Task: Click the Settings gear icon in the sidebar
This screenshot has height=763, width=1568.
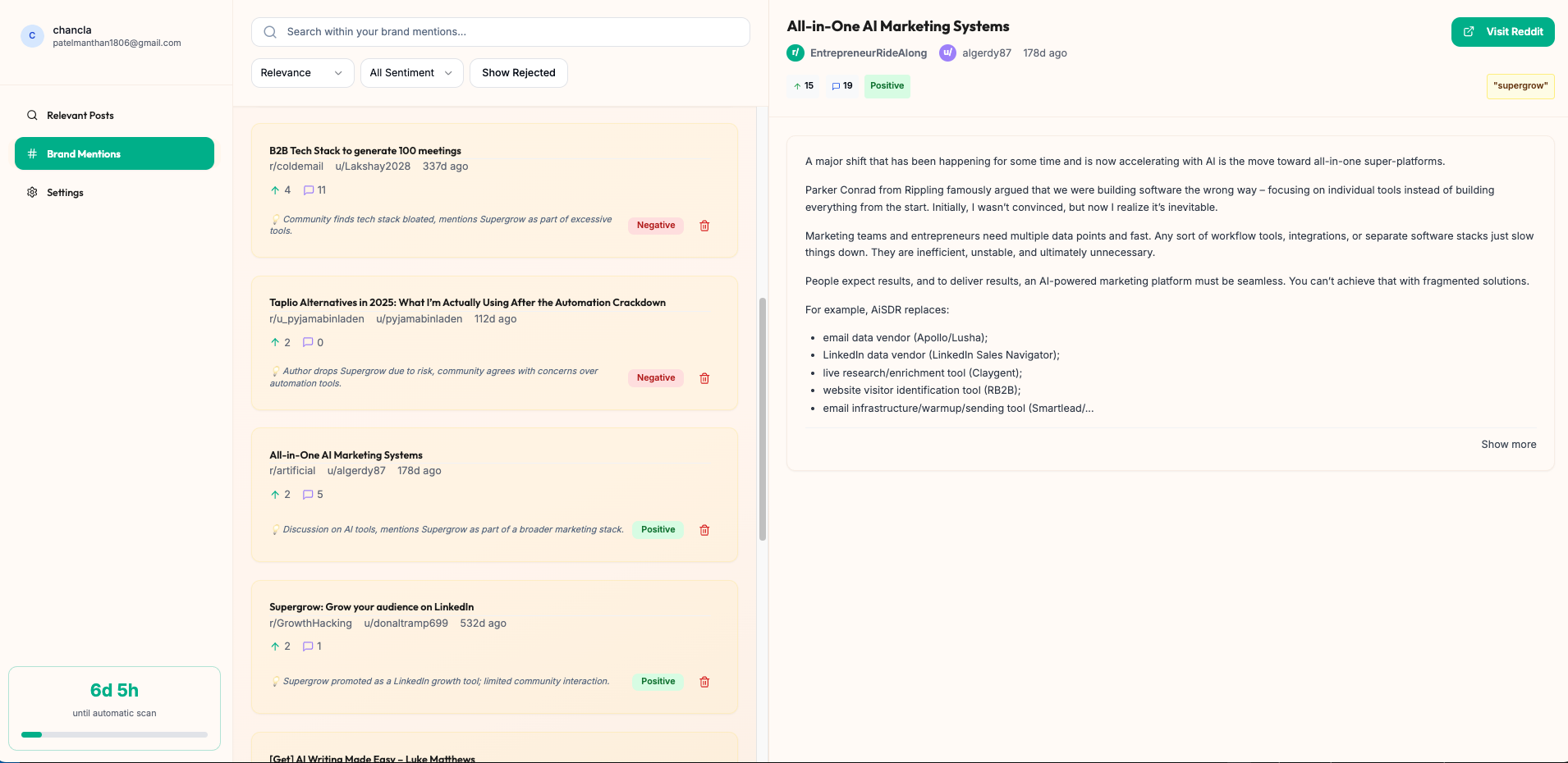Action: (32, 193)
